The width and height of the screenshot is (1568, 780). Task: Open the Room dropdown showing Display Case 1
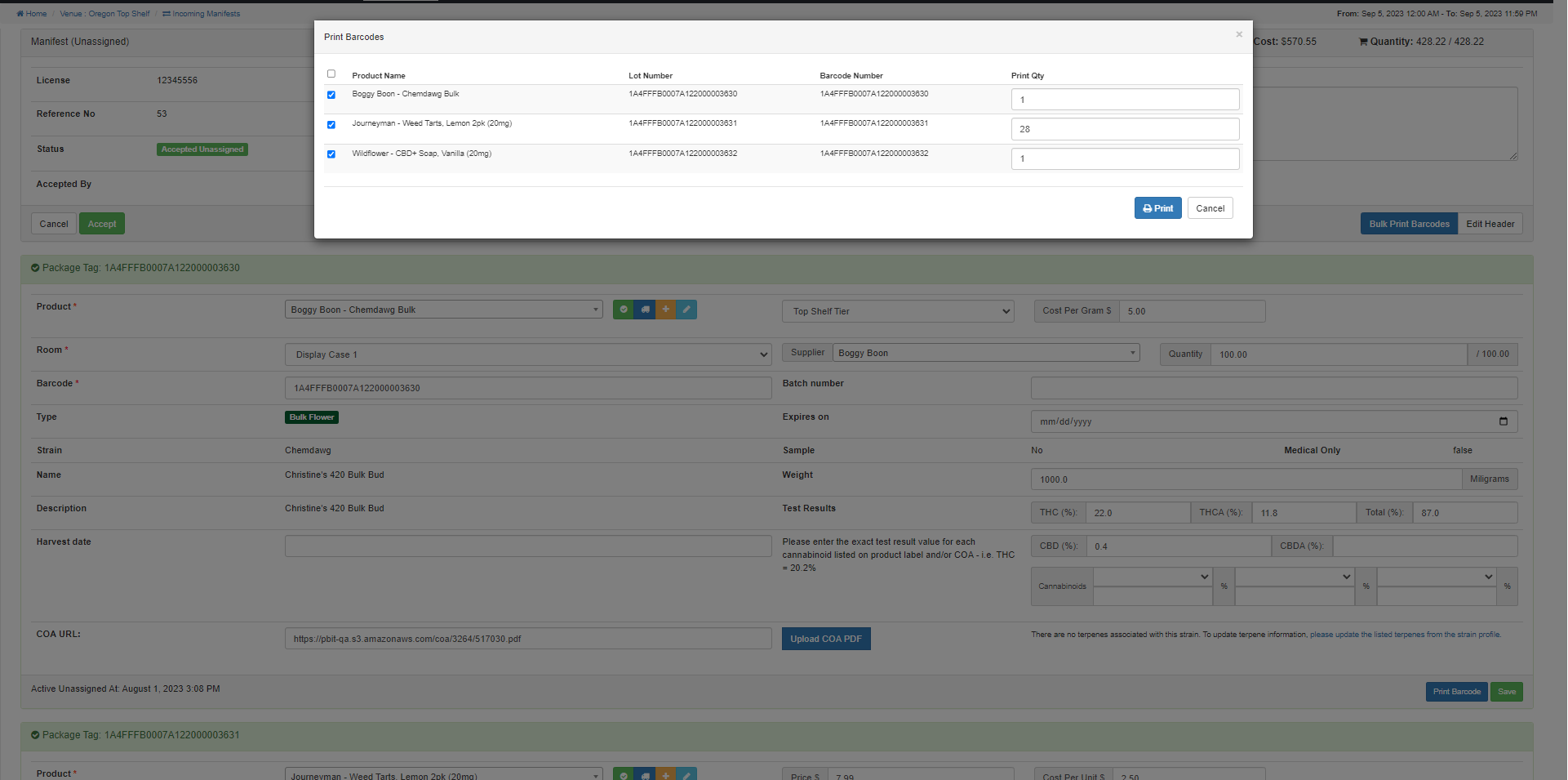[528, 354]
